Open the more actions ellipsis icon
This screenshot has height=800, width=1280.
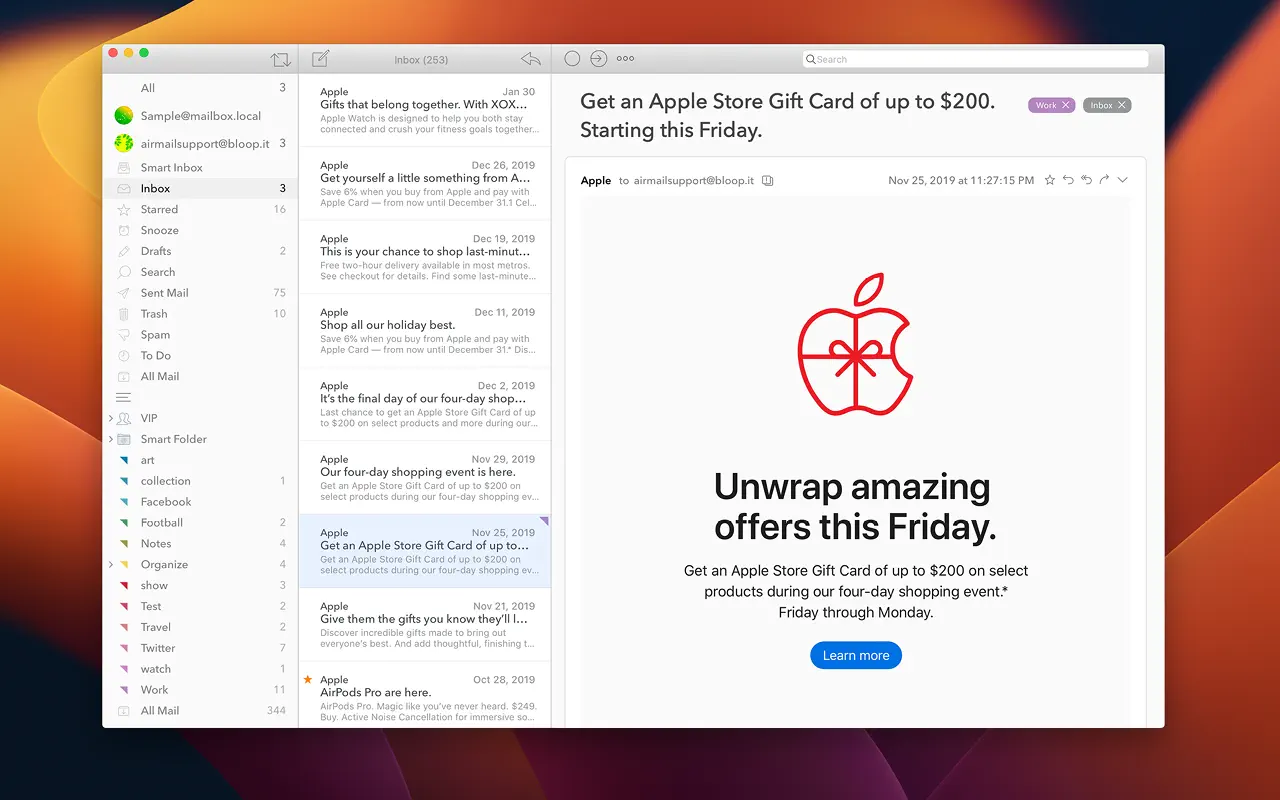click(x=625, y=58)
